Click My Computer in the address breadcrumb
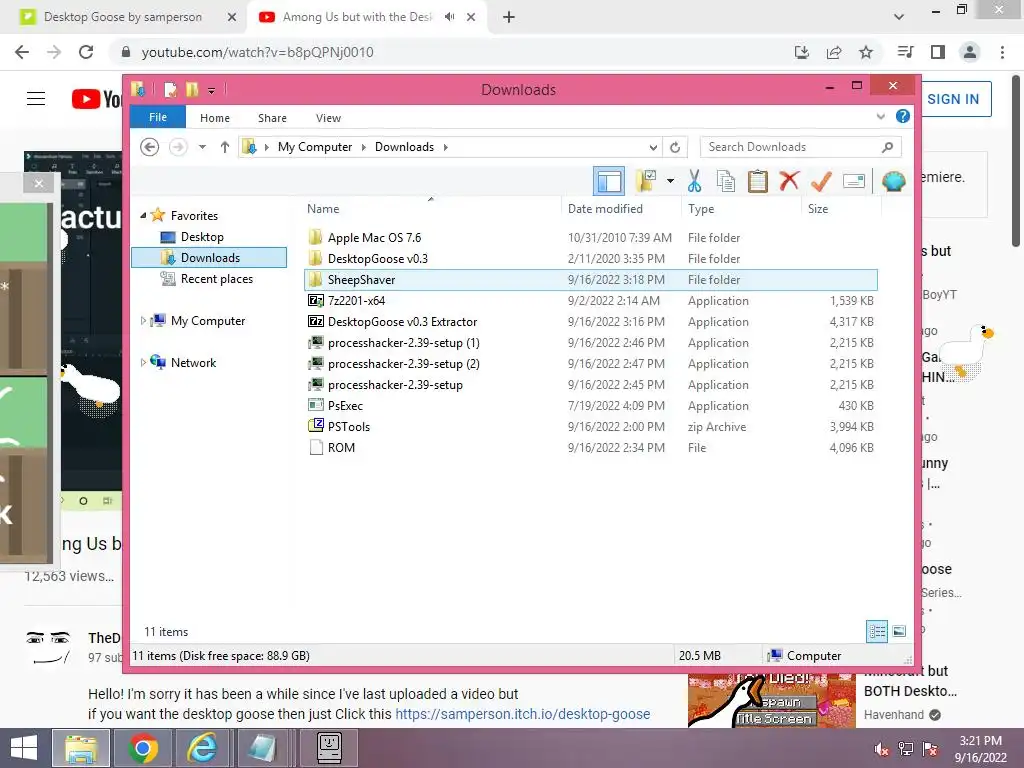Viewport: 1024px width, 768px height. (x=315, y=147)
